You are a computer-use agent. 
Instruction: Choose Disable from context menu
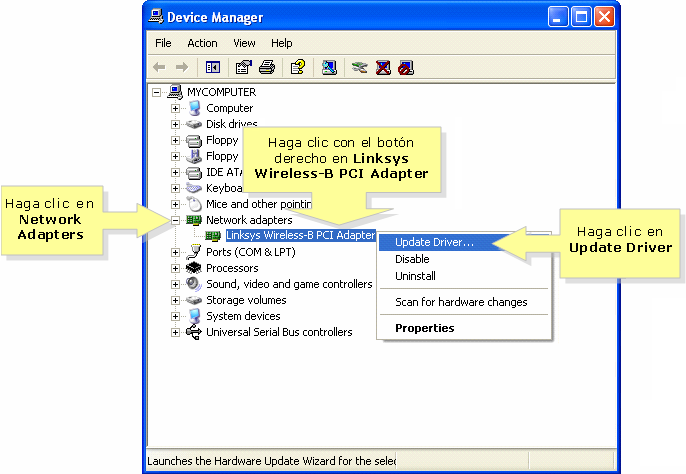coord(464,259)
